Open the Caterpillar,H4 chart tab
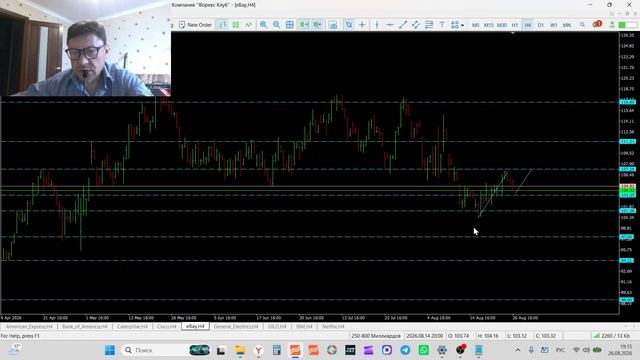Screen dimensions: 640x360 click(x=132, y=327)
